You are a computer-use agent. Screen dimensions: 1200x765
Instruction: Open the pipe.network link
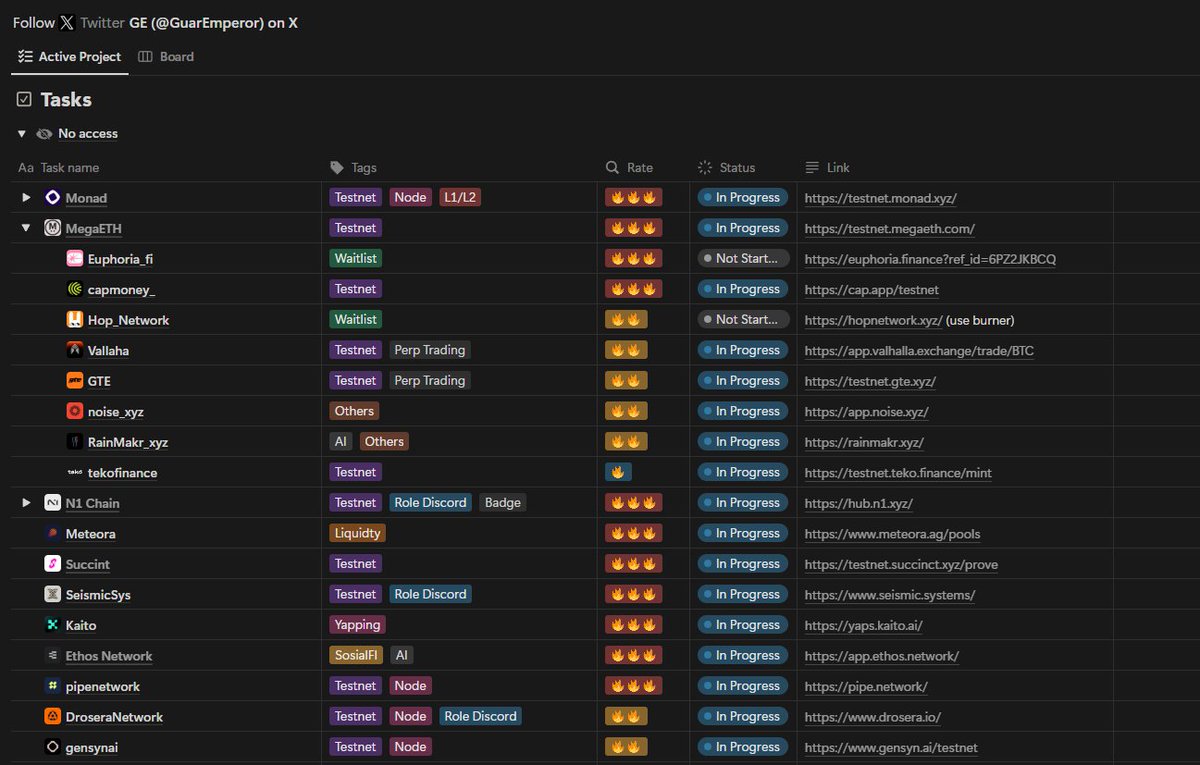(x=866, y=686)
